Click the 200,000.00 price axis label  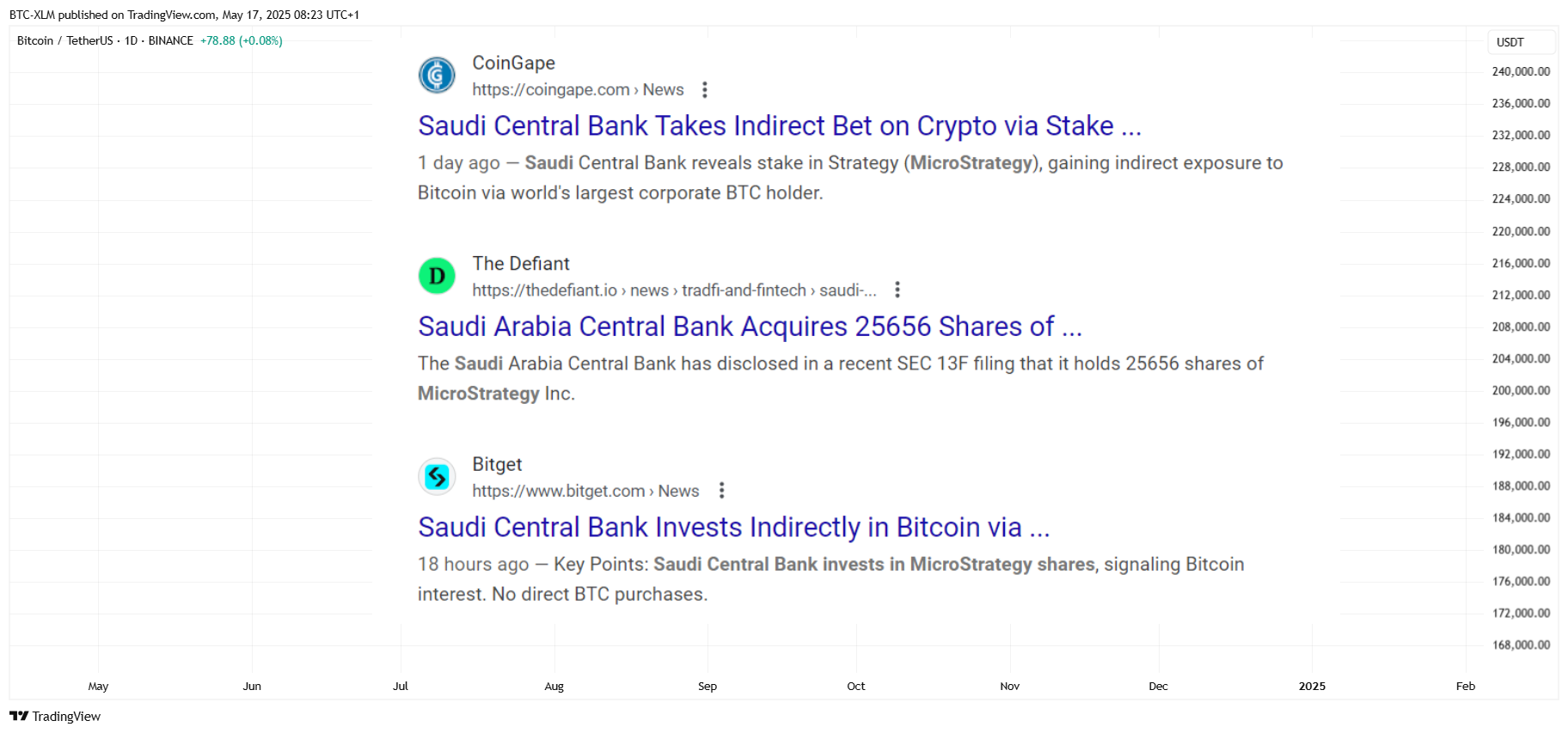[1521, 390]
